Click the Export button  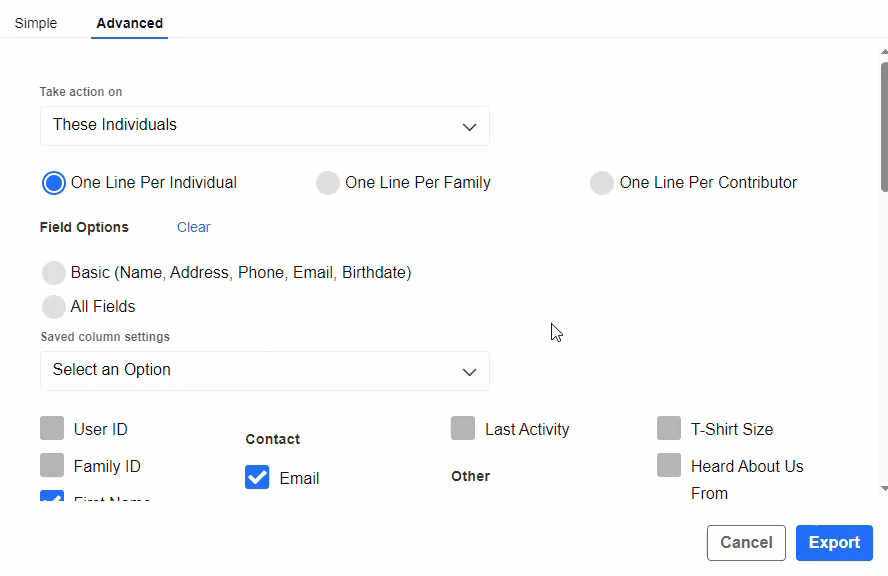point(834,542)
